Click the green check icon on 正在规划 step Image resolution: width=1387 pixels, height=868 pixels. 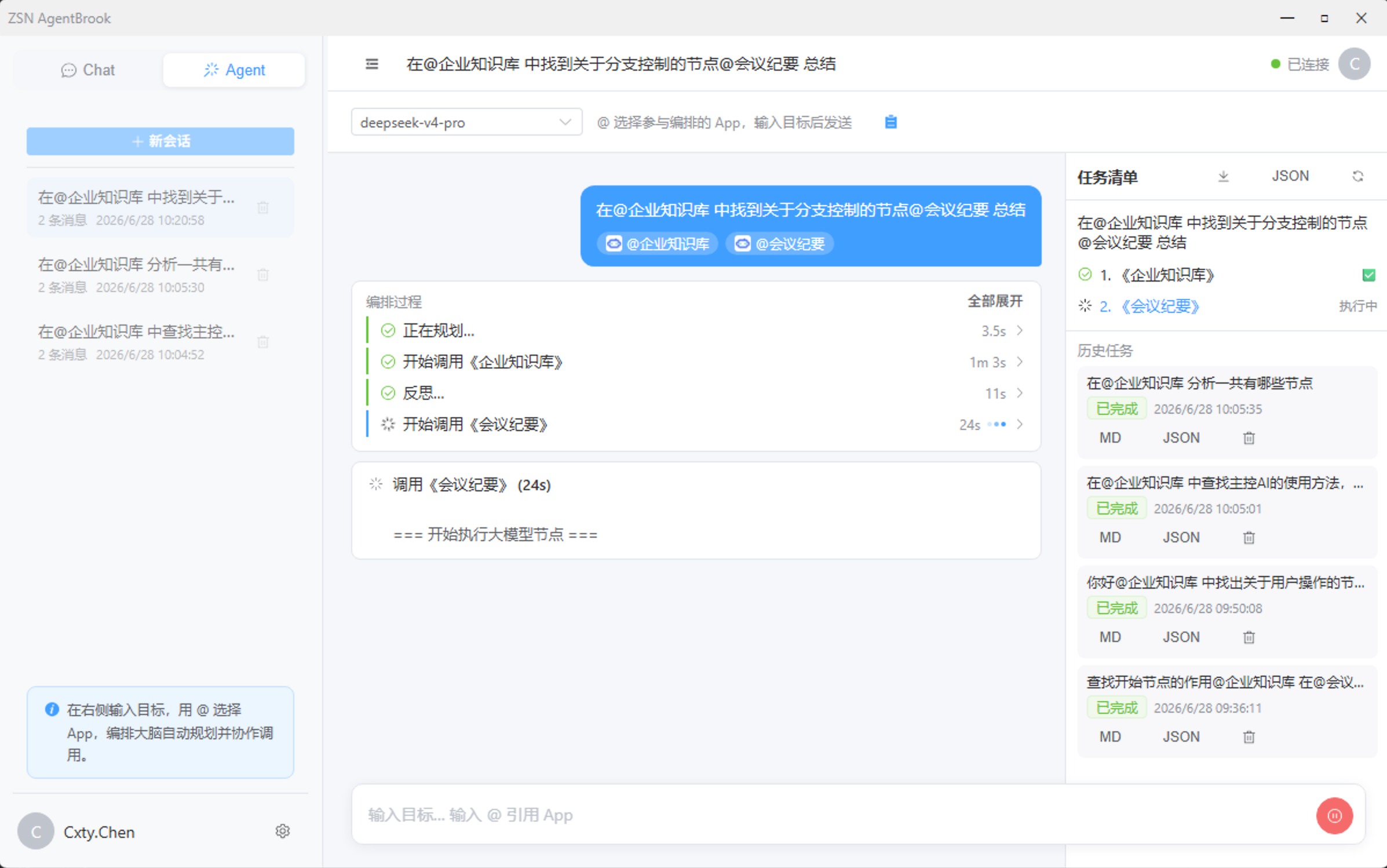(x=388, y=330)
